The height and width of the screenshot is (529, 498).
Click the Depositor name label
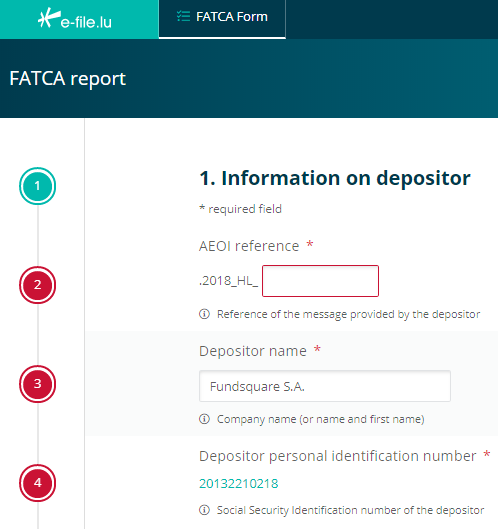pos(253,351)
